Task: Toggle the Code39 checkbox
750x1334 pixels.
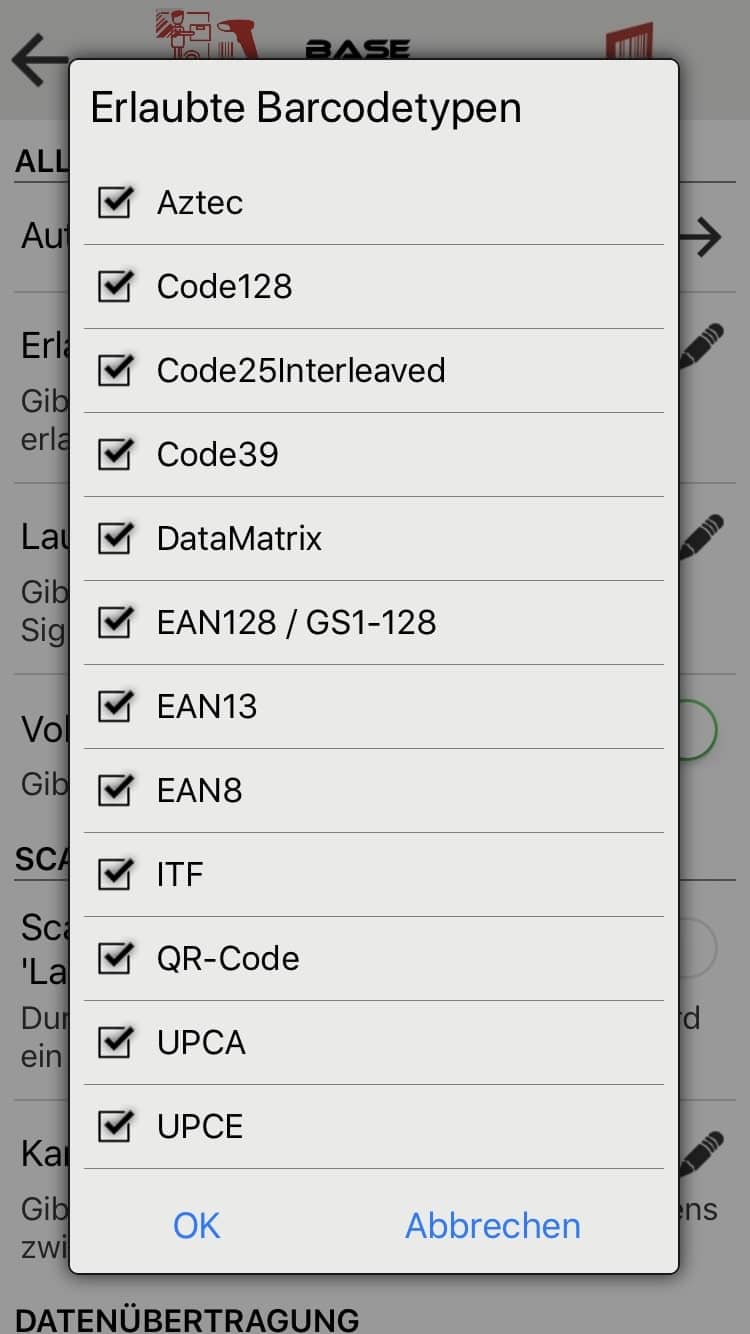Action: click(116, 454)
